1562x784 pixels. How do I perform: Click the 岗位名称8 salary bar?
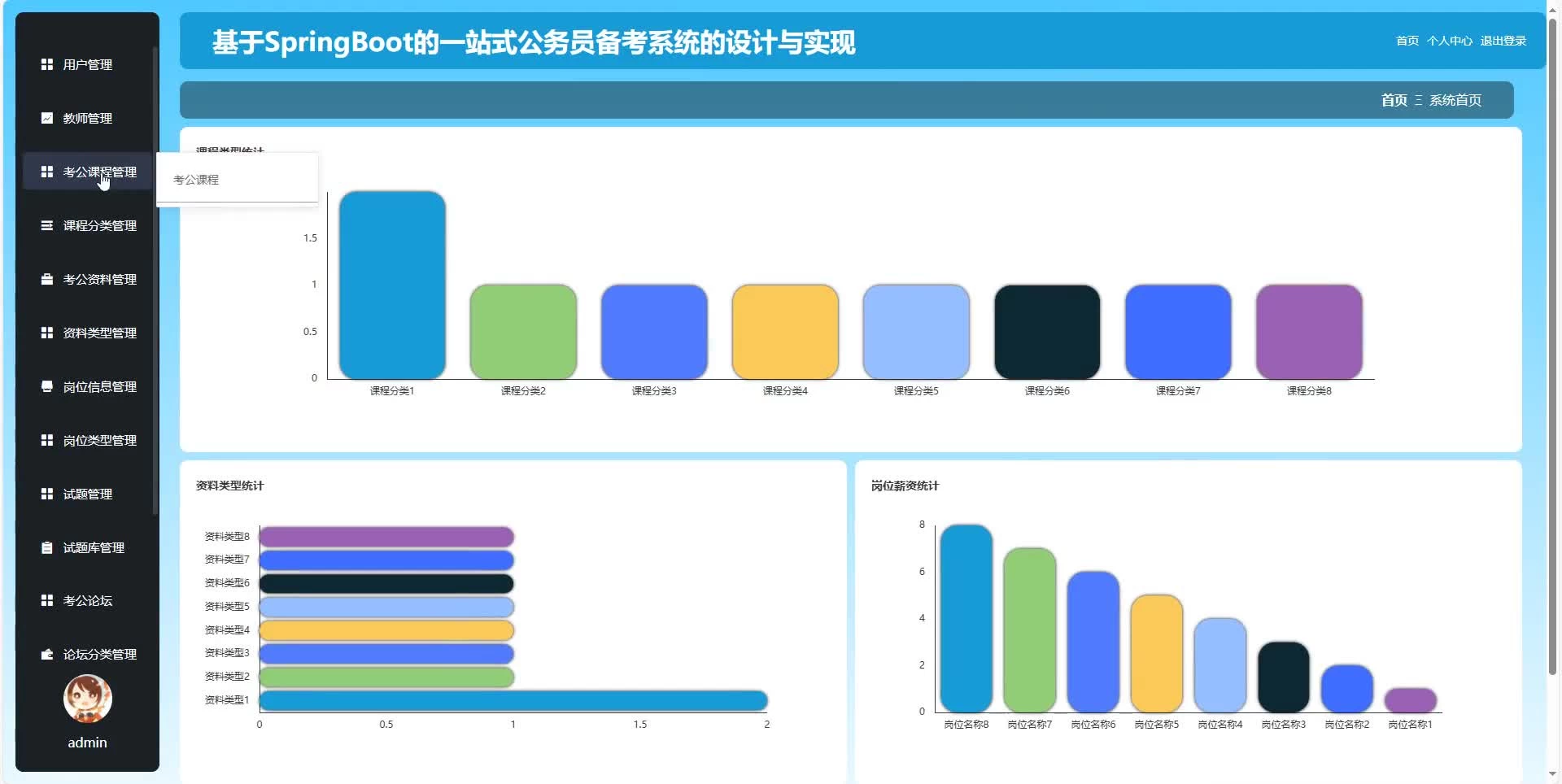pos(966,618)
